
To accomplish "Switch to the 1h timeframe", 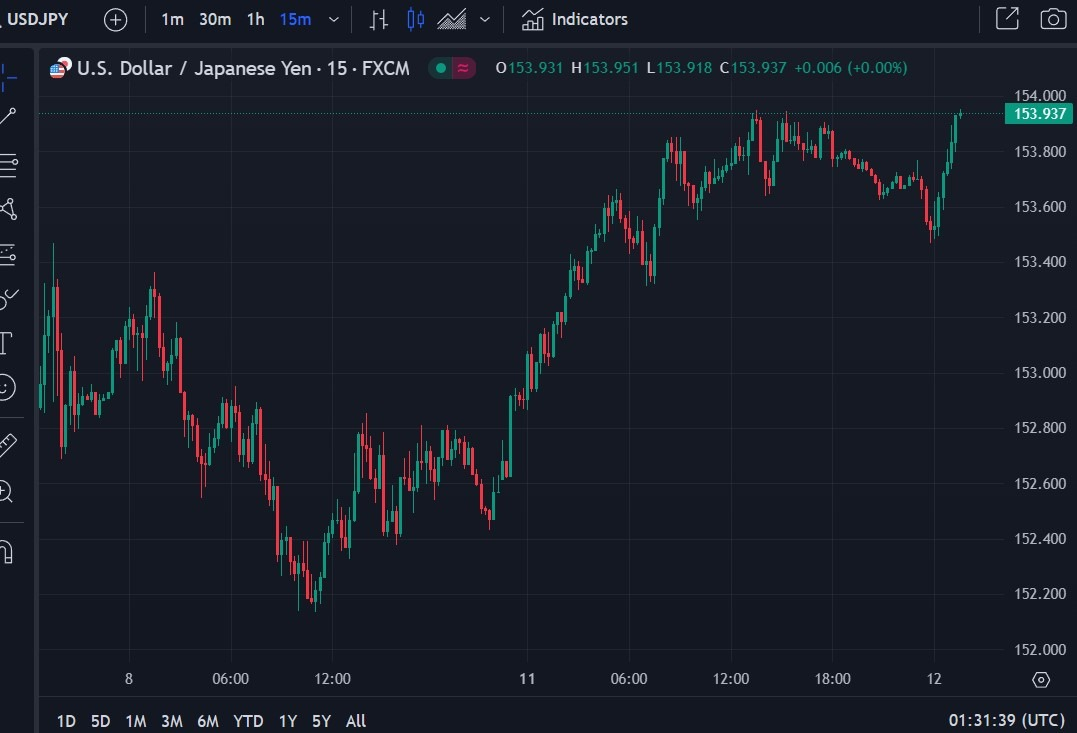I will pyautogui.click(x=256, y=20).
